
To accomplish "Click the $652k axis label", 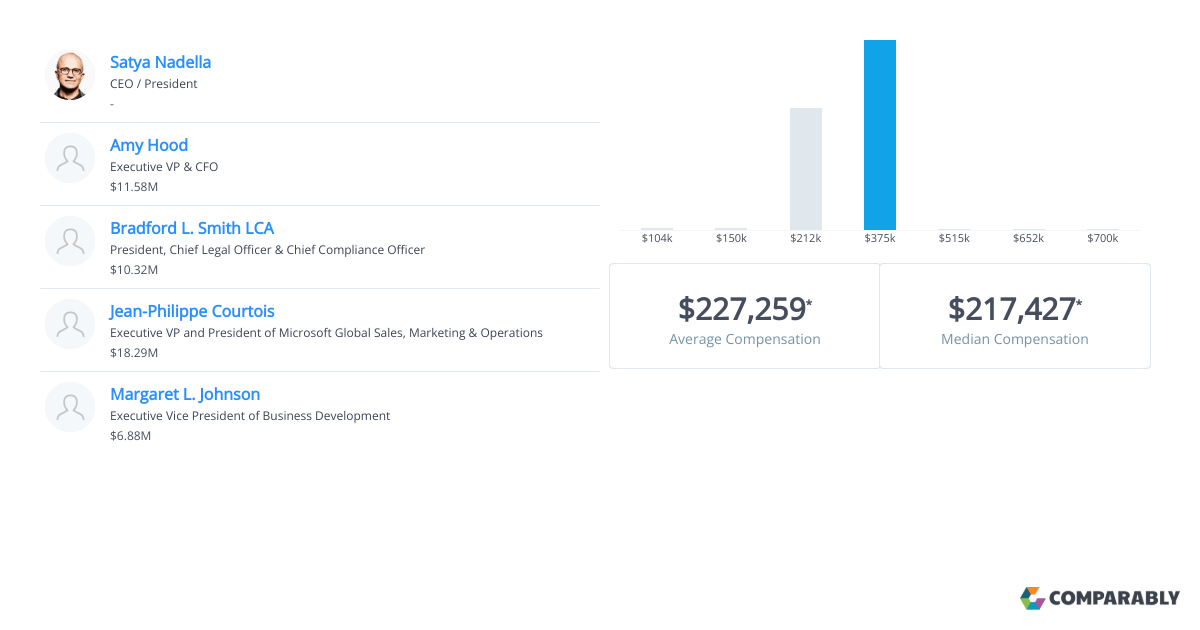I will pos(1028,238).
